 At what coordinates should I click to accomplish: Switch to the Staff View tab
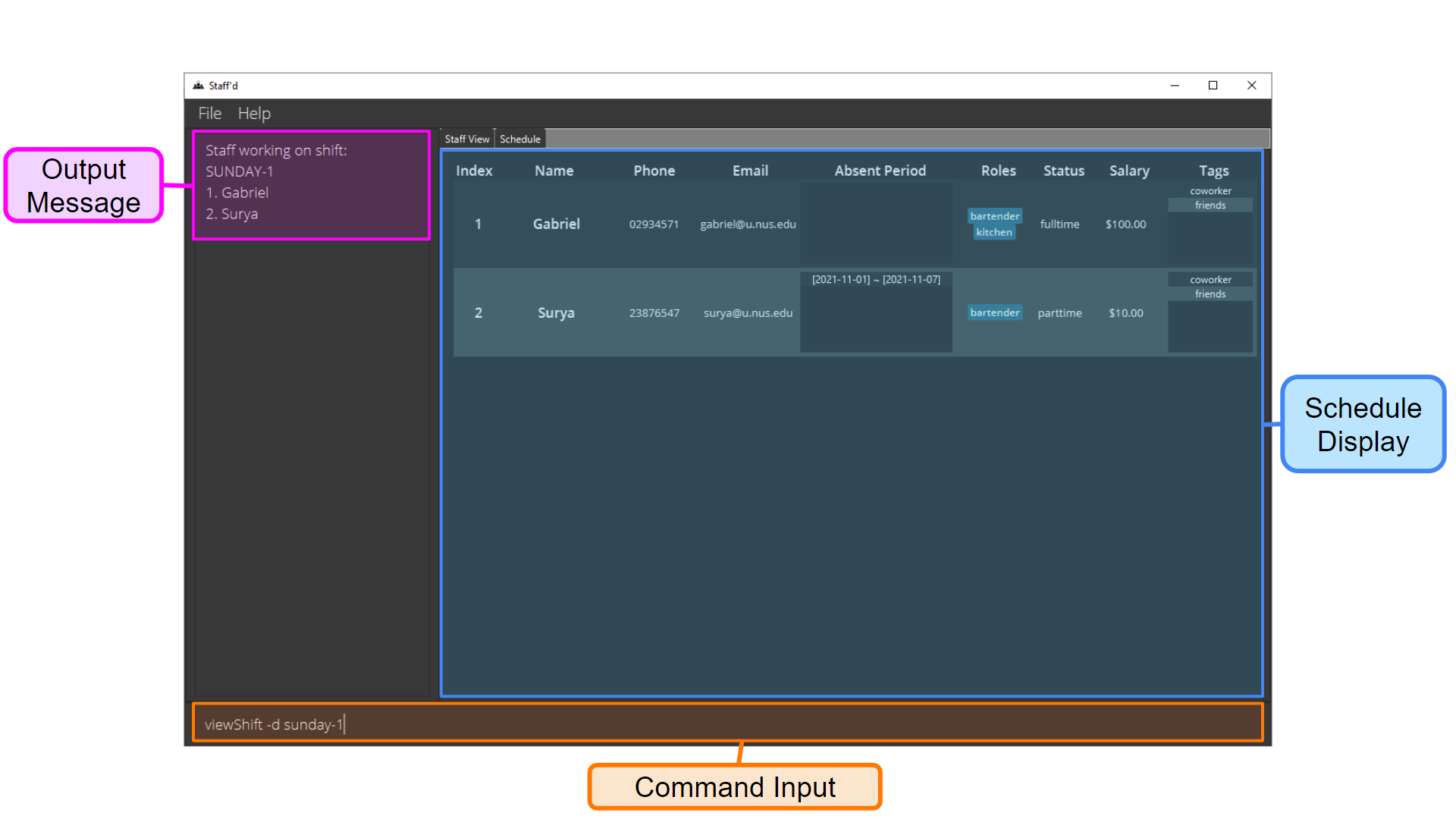467,139
